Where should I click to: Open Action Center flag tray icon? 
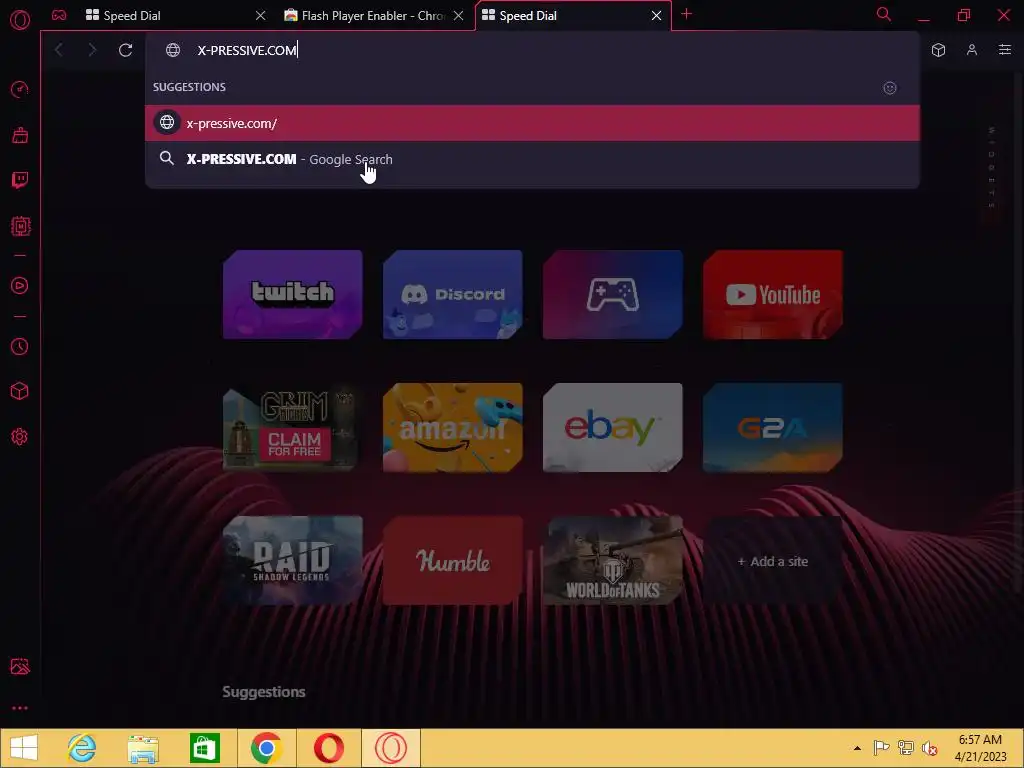(882, 748)
